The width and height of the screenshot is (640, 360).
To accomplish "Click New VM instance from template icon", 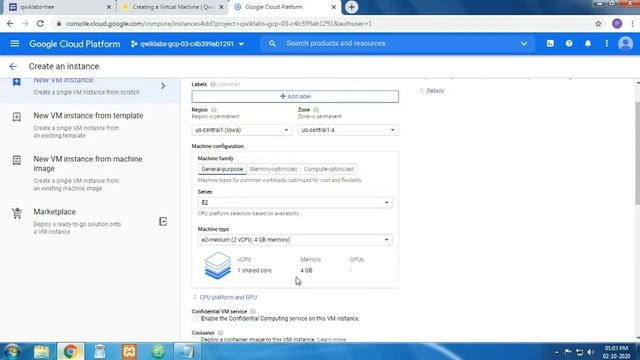I will 17,117.
